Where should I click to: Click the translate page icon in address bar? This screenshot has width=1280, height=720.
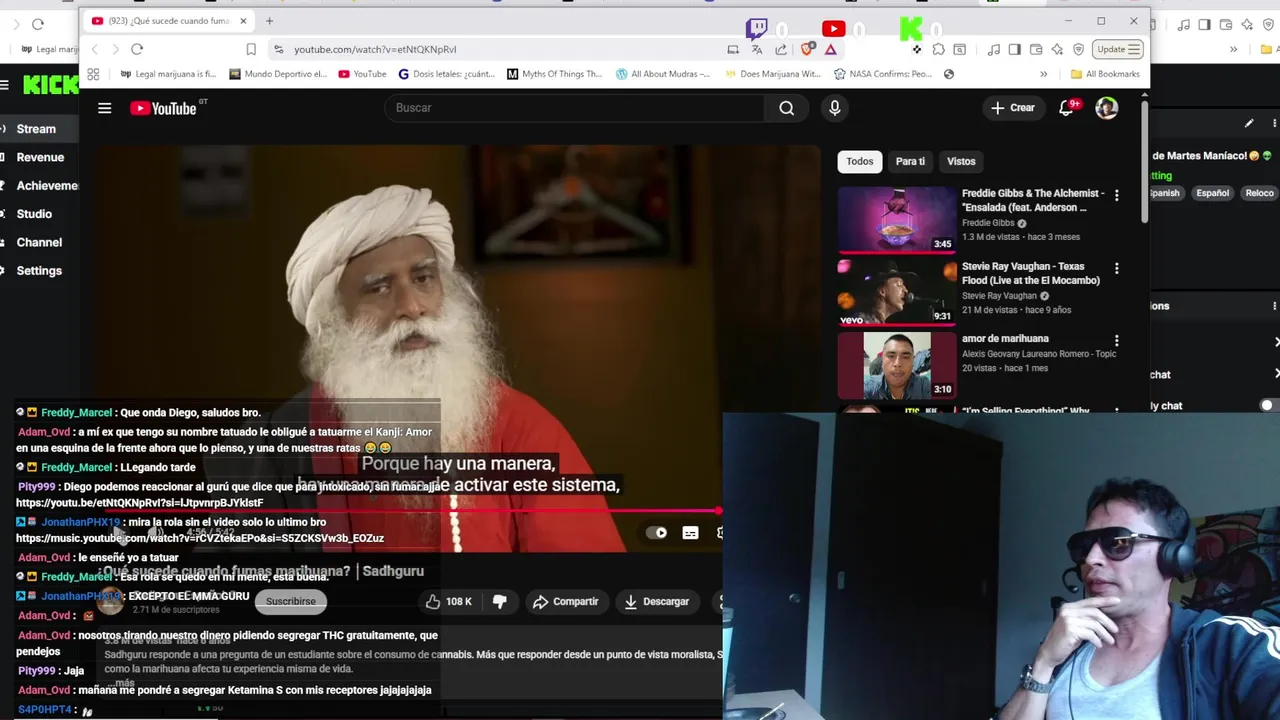[x=757, y=49]
